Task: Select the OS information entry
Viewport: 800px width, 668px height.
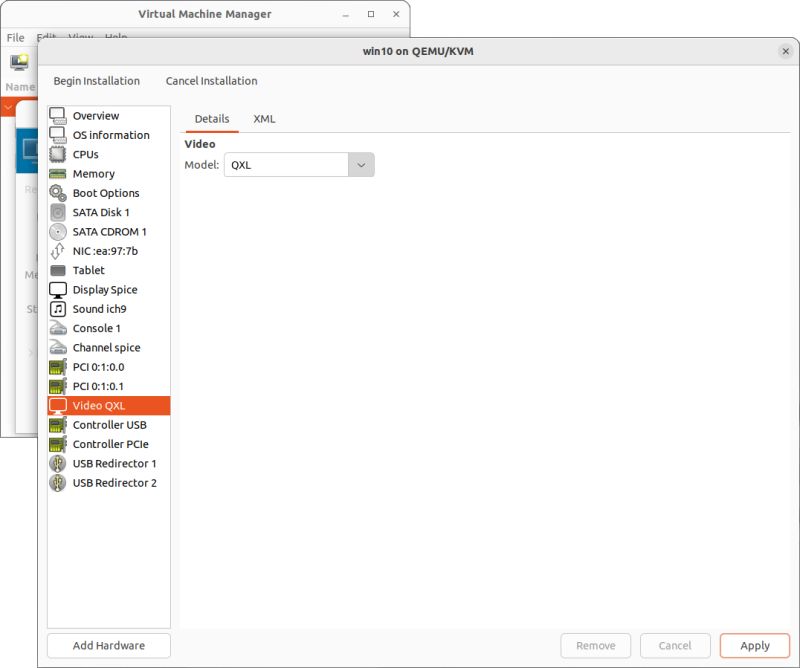Action: (59, 135)
